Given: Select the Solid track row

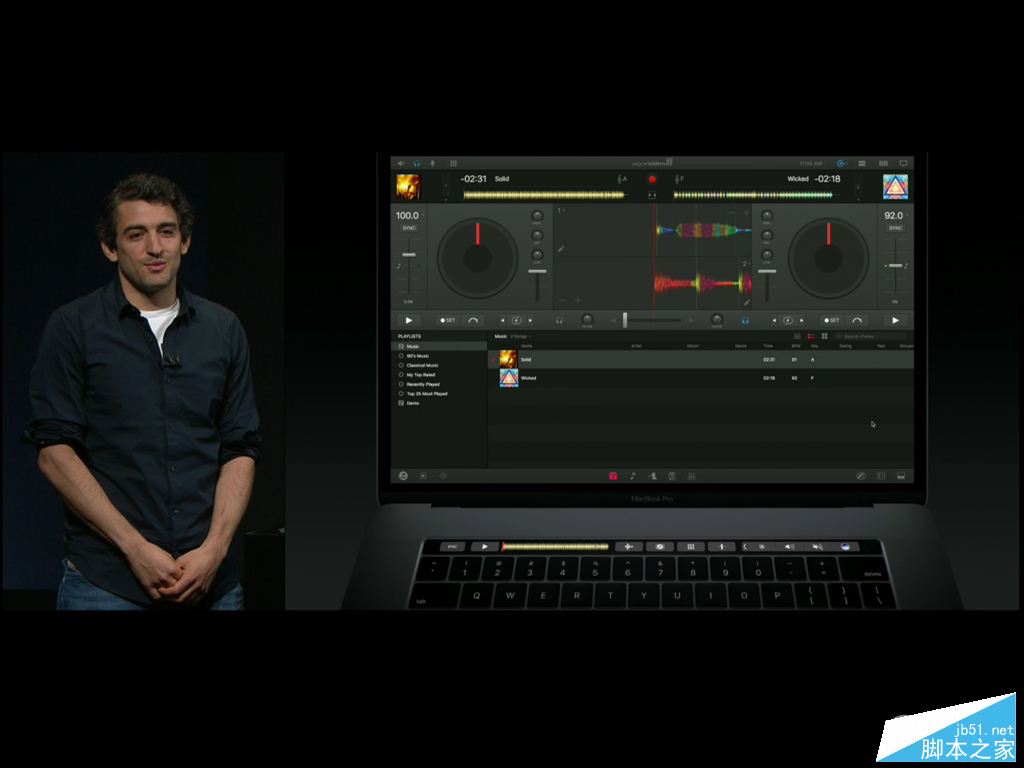Looking at the screenshot, I should click(x=701, y=359).
